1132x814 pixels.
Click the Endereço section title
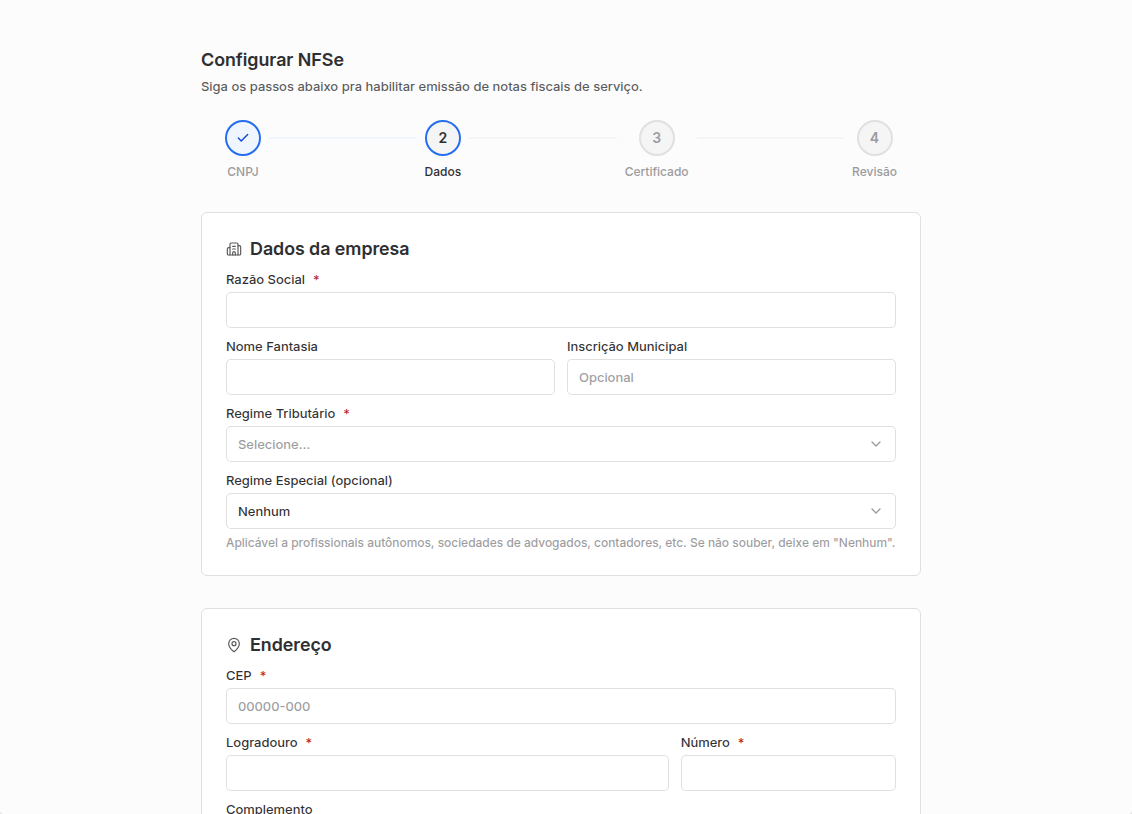[290, 645]
